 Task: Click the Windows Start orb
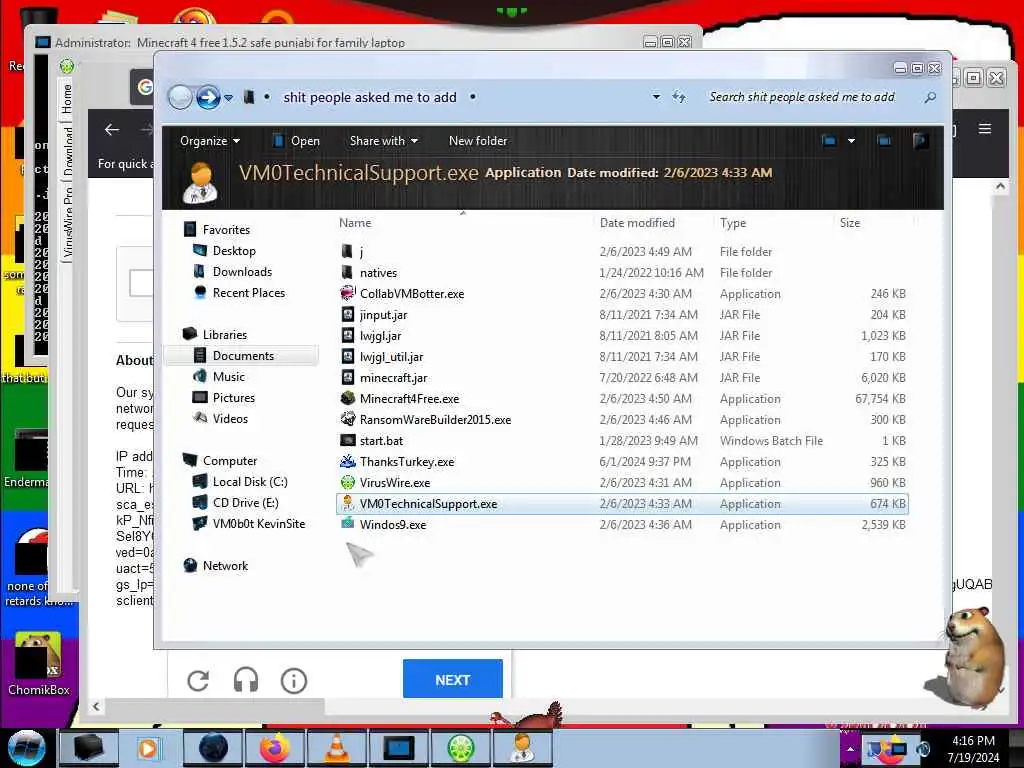(x=27, y=748)
